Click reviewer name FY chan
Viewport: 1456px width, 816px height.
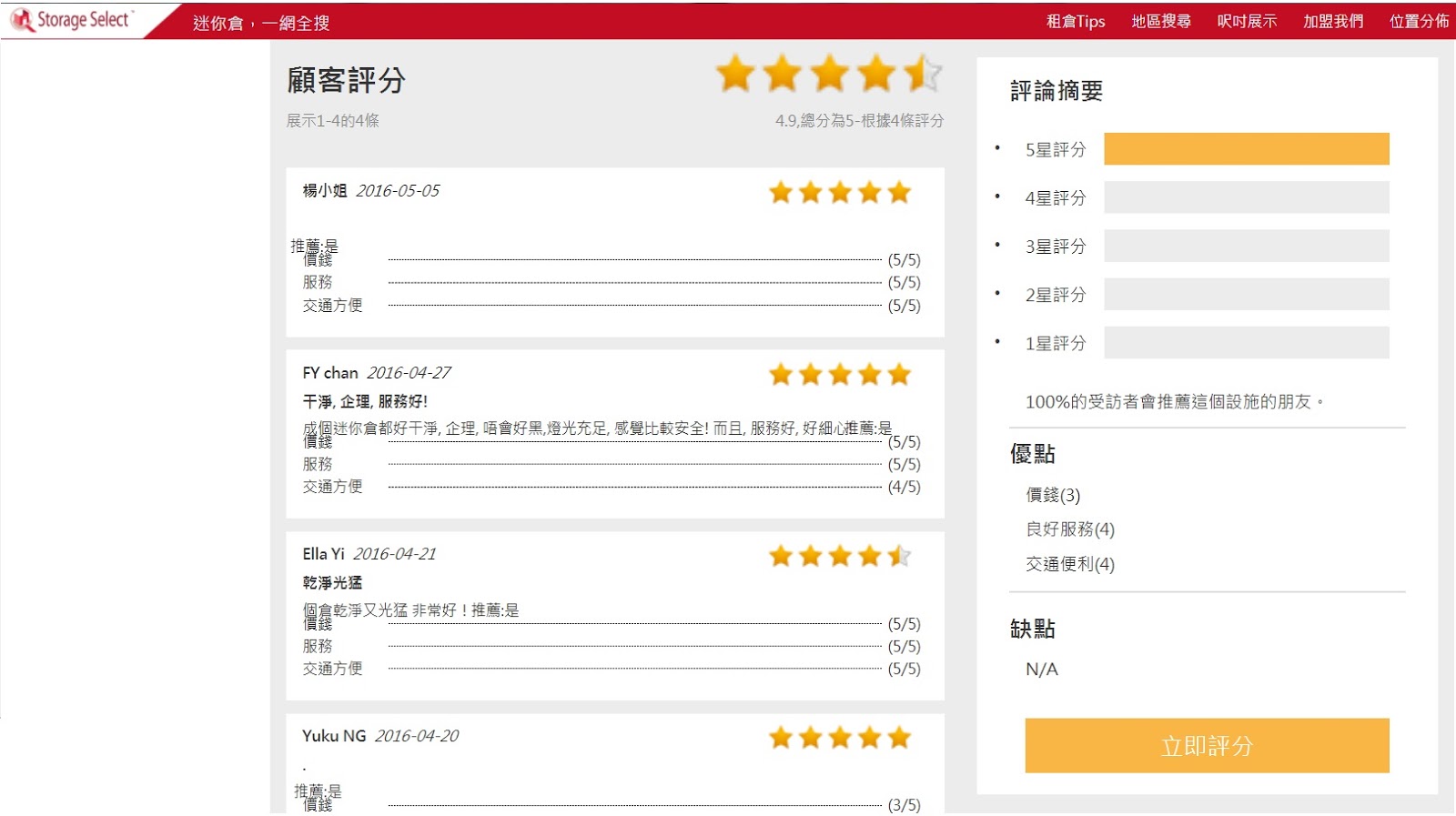pos(329,373)
